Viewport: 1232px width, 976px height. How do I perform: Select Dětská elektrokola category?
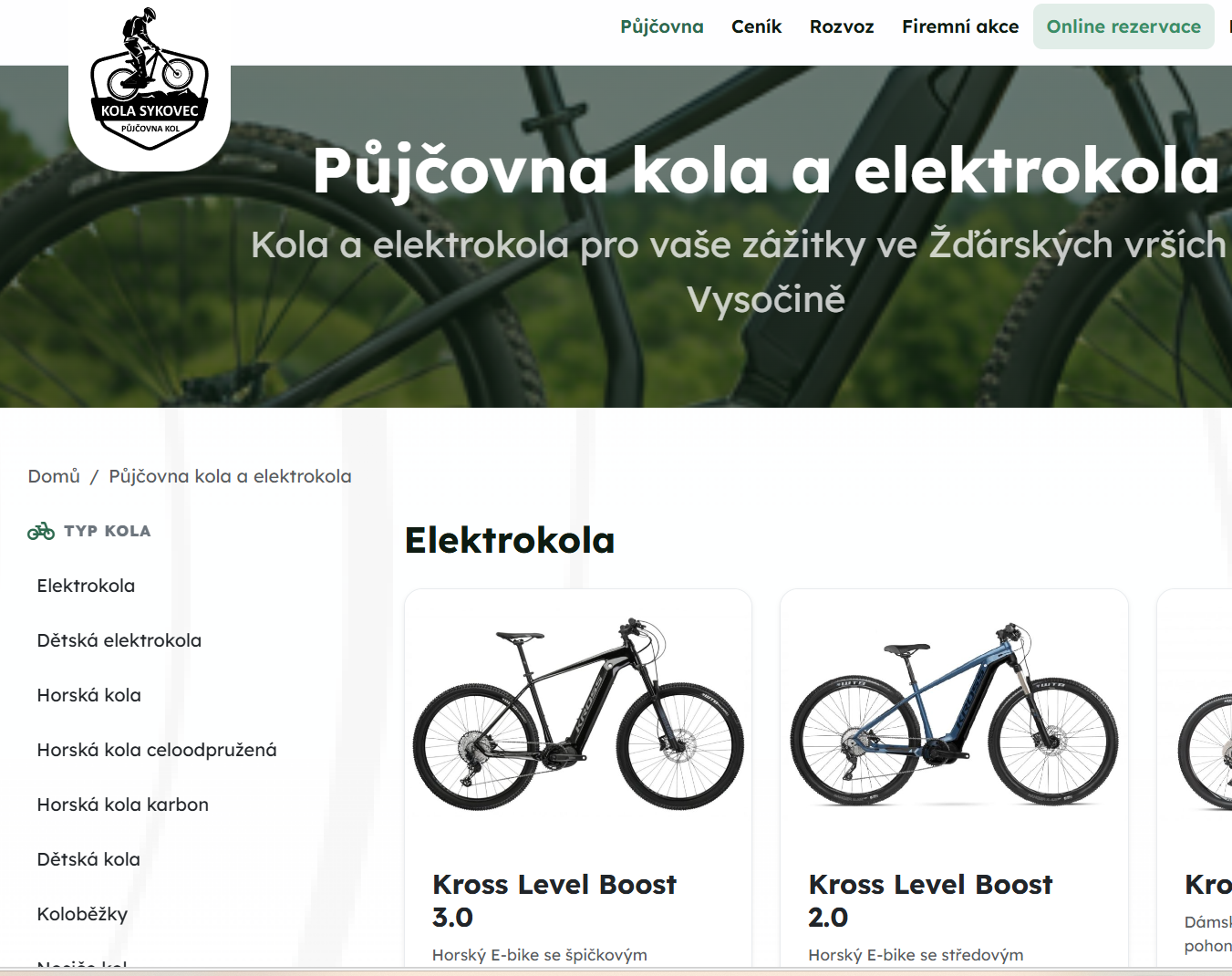pyautogui.click(x=119, y=640)
